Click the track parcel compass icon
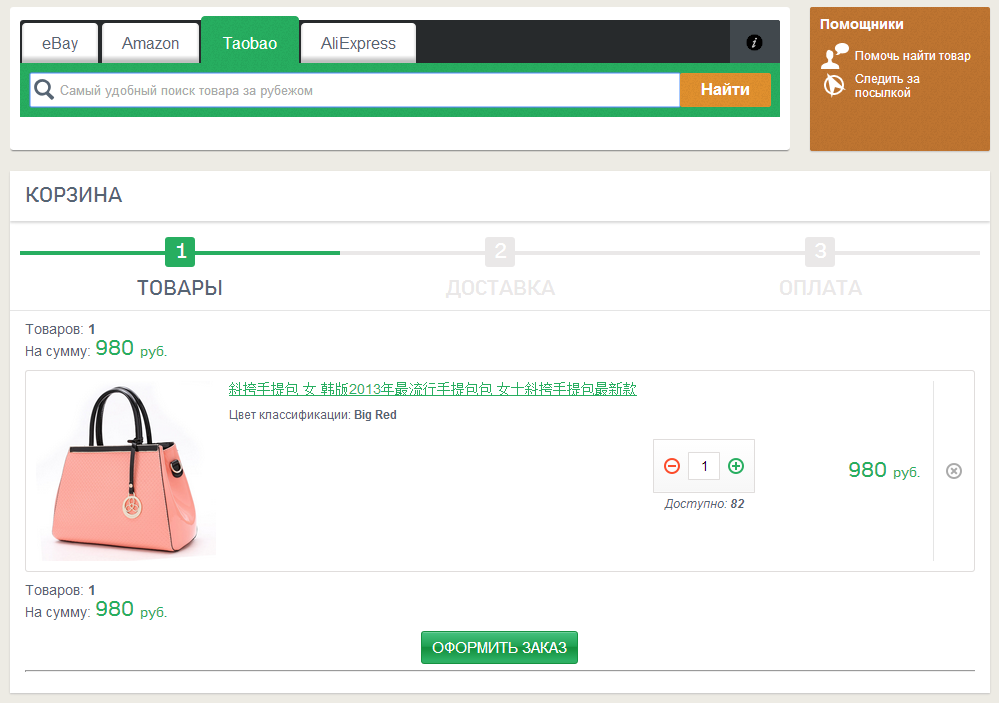 [x=833, y=86]
